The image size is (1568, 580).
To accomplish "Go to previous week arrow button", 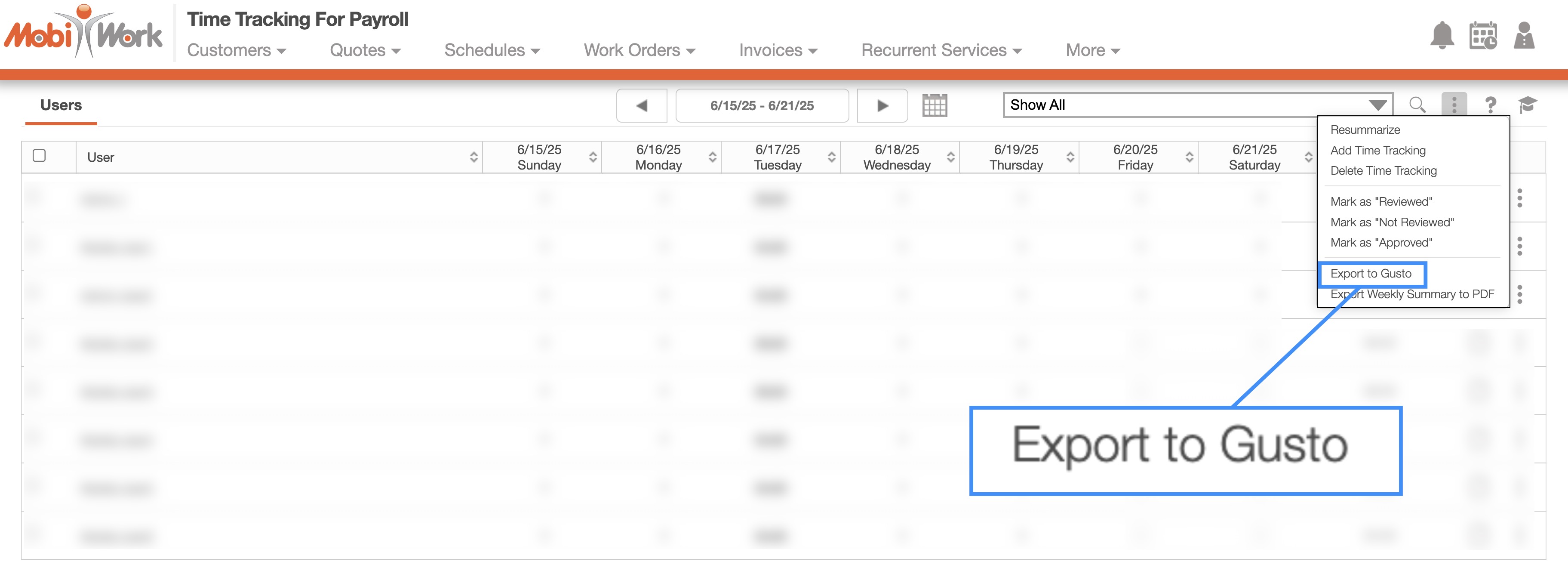I will click(642, 105).
